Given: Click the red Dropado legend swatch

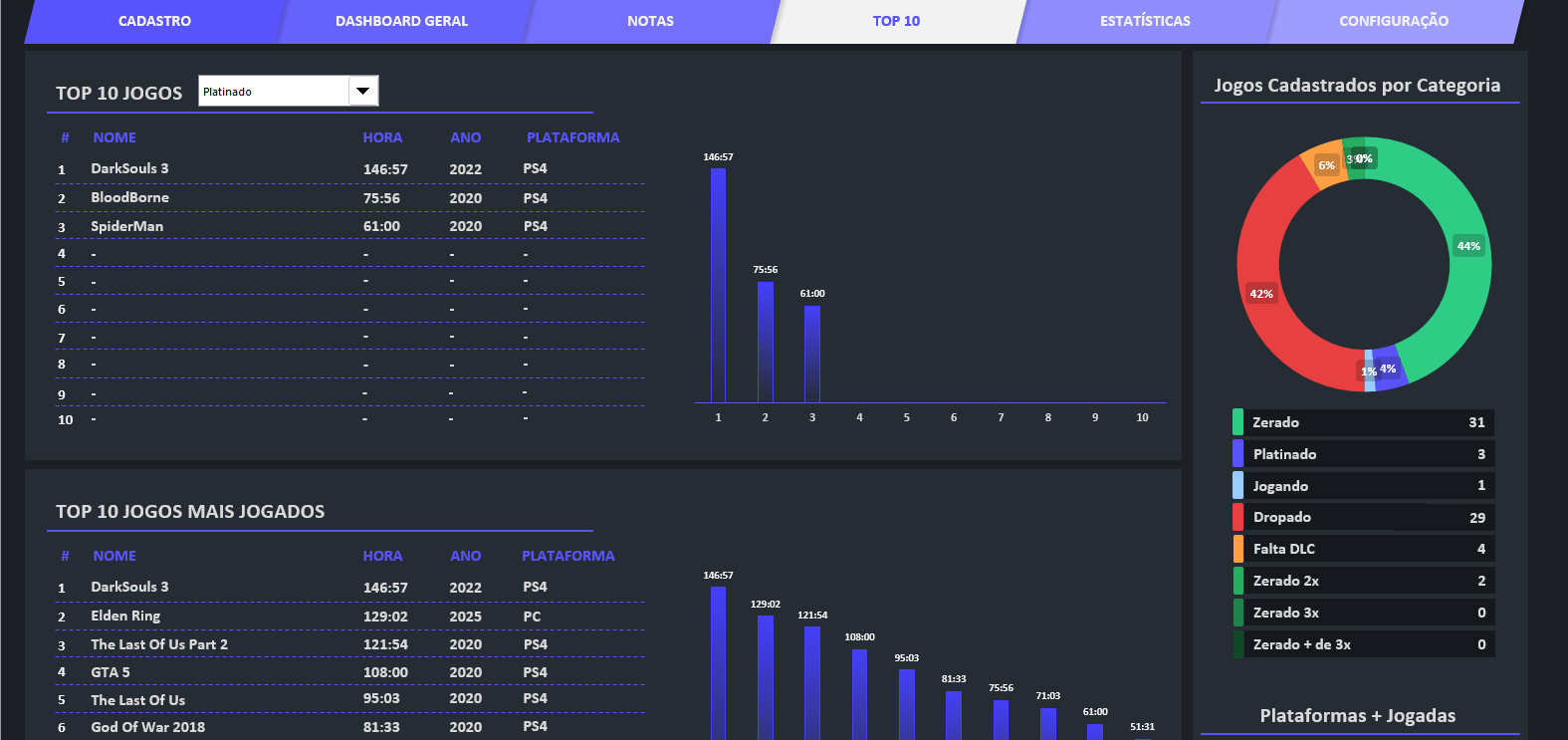Looking at the screenshot, I should coord(1237,517).
